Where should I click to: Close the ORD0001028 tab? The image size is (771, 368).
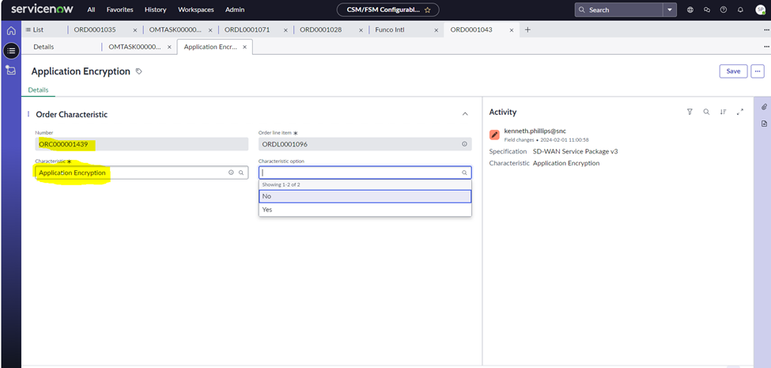(x=361, y=30)
